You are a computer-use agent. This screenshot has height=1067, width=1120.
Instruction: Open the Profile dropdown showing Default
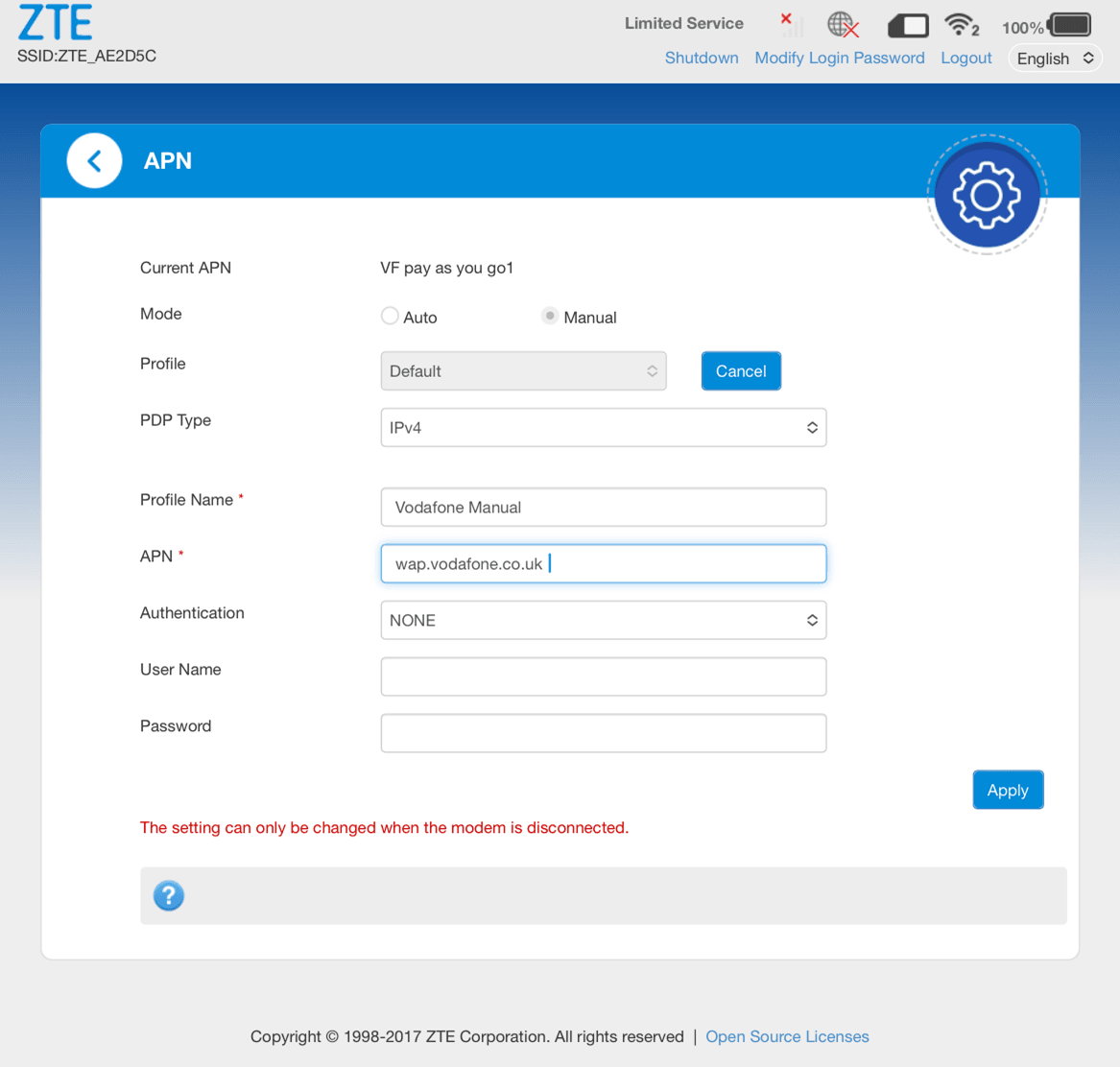[x=524, y=370]
